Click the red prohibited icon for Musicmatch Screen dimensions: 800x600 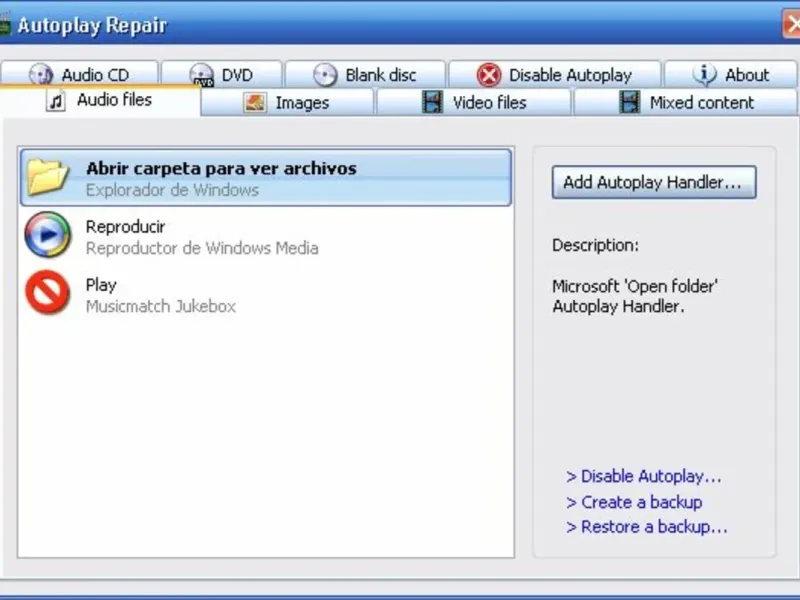(x=47, y=292)
